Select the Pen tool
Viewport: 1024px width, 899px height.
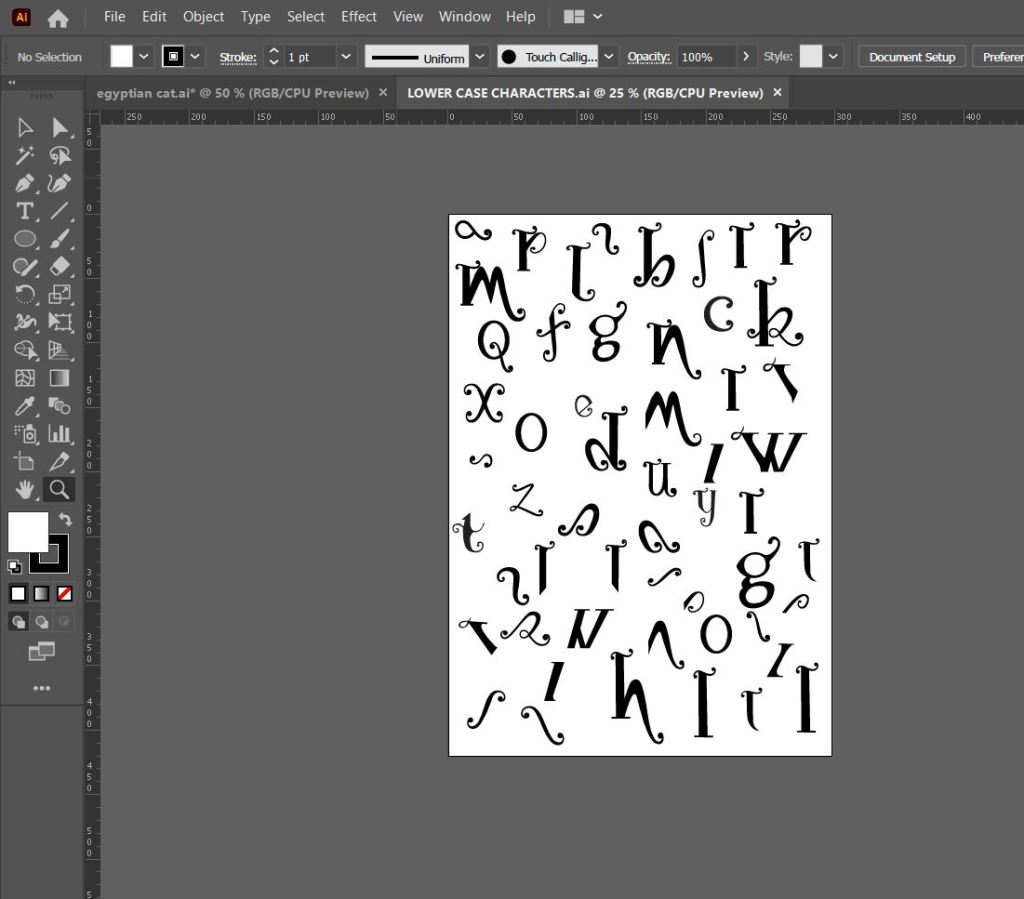click(25, 183)
